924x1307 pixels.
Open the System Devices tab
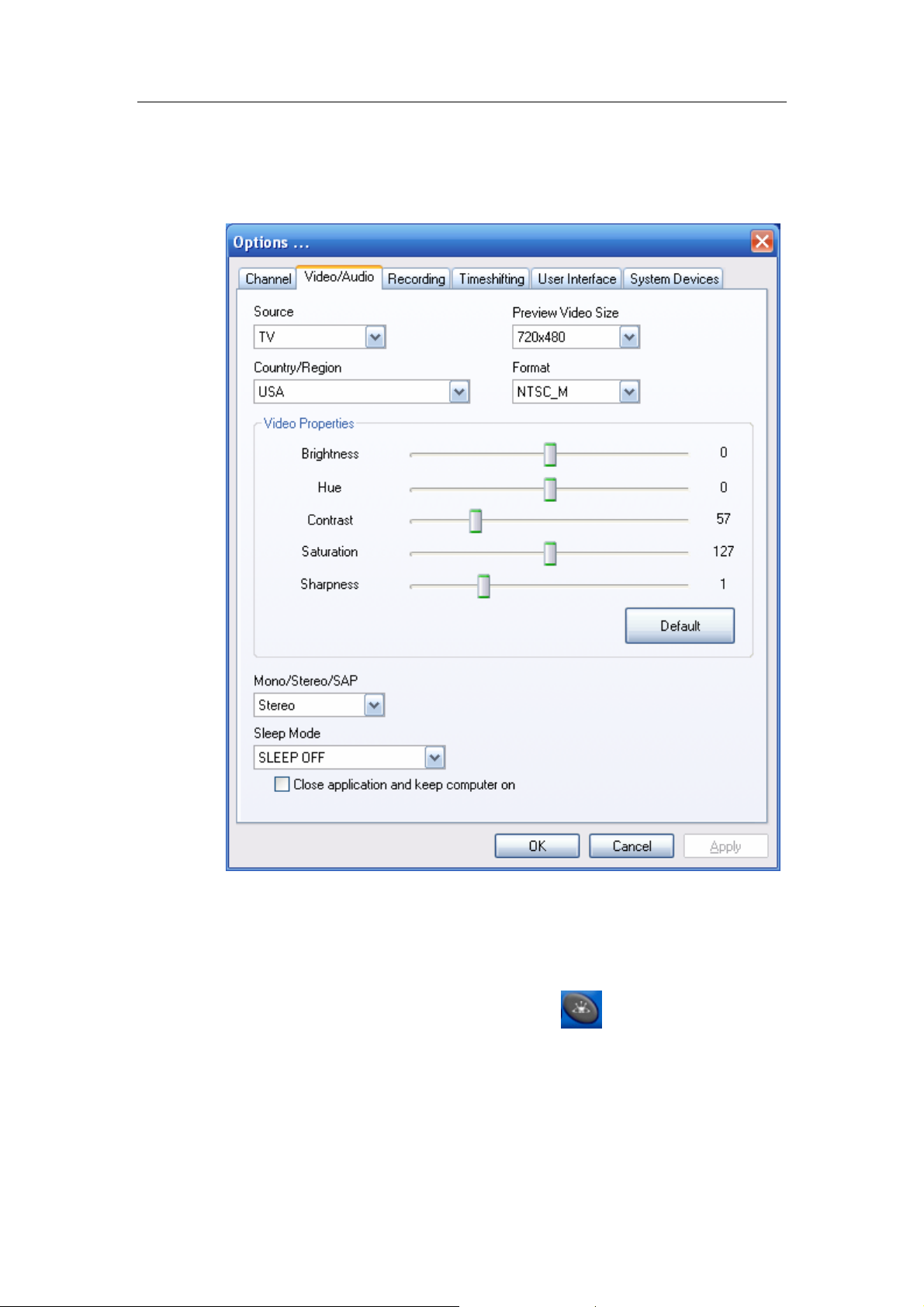click(674, 279)
